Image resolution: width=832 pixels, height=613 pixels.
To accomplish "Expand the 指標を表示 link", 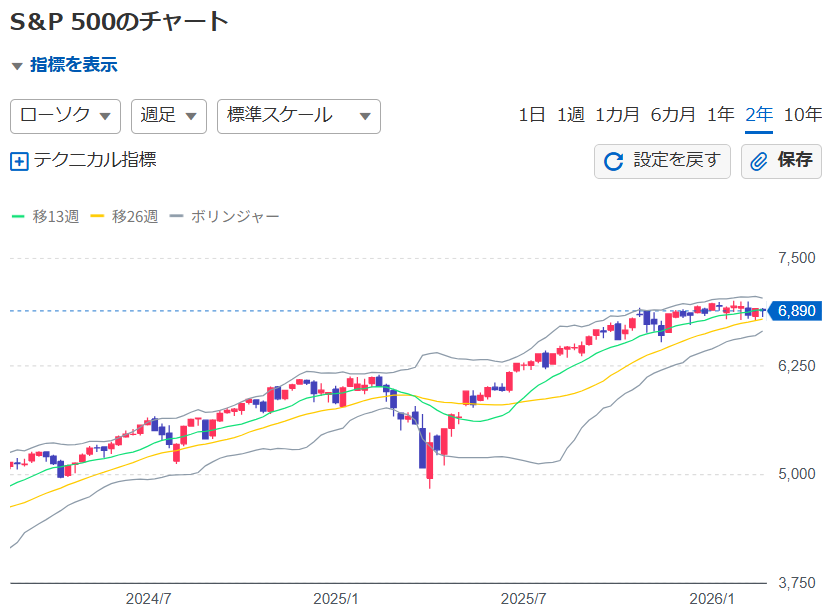I will (73, 65).
